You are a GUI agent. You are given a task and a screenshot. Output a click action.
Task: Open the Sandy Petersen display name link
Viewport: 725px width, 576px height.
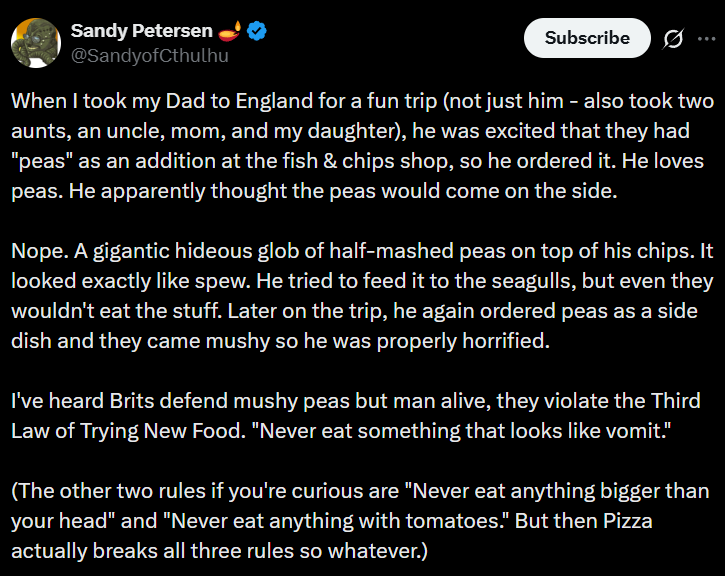141,32
